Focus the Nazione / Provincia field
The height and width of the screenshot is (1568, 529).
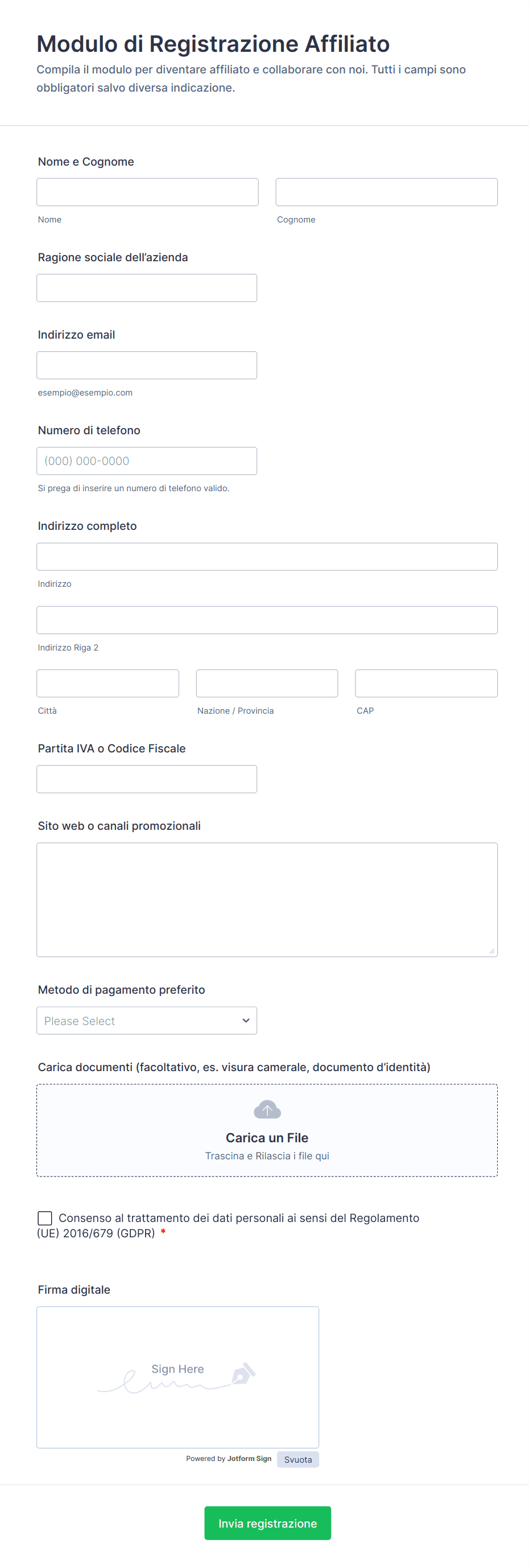(x=267, y=684)
